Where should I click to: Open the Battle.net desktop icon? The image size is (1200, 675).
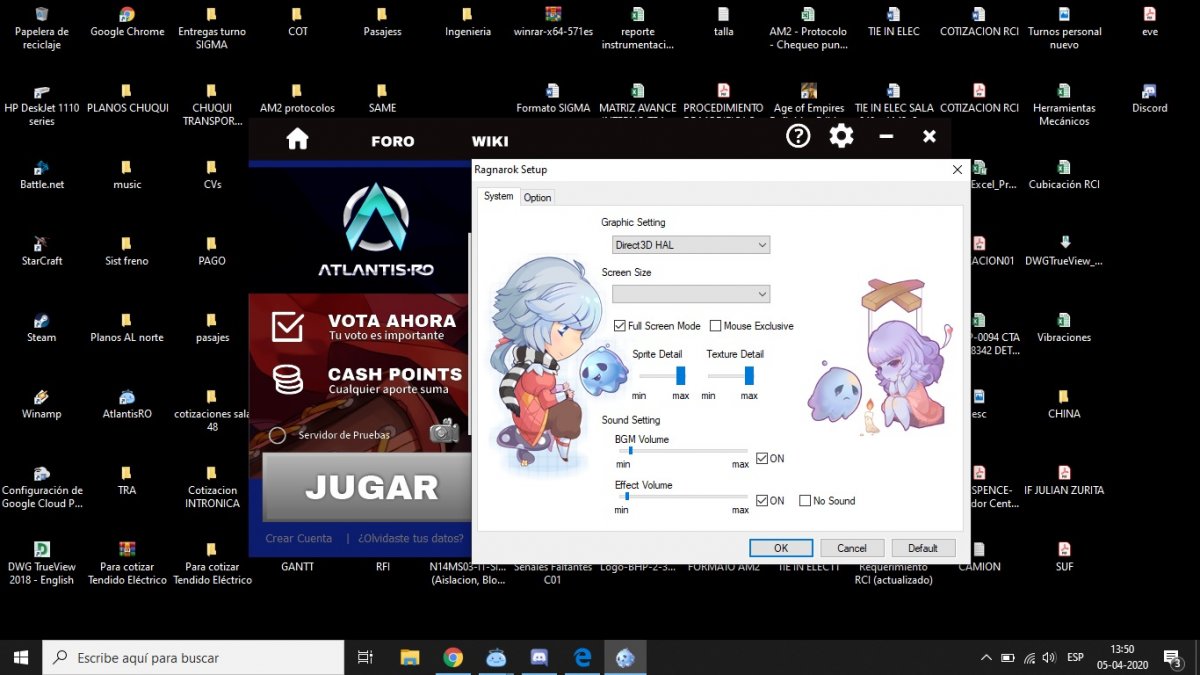point(41,168)
